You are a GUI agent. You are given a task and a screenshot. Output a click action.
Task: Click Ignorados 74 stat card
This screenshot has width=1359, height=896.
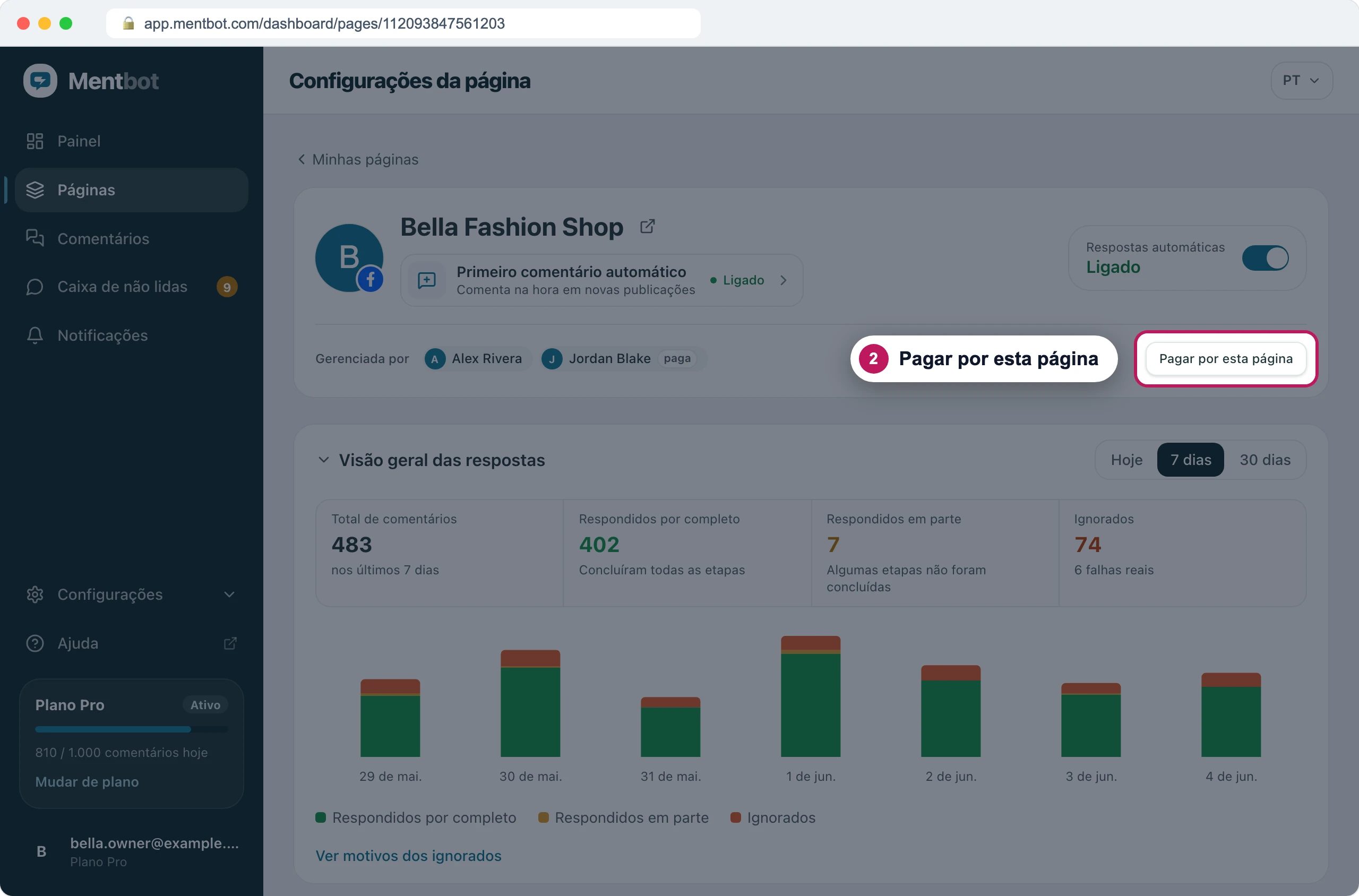[x=1182, y=553]
